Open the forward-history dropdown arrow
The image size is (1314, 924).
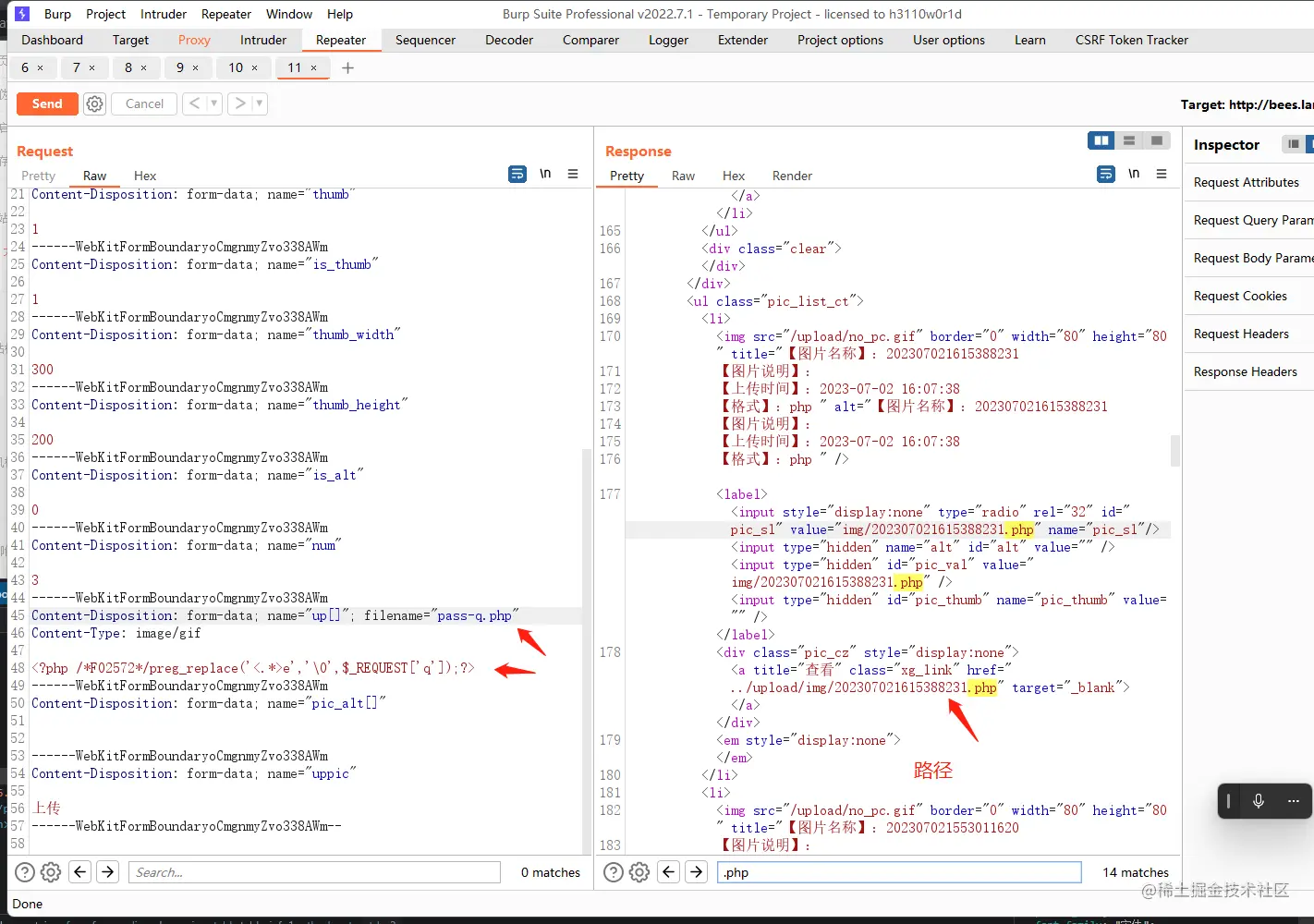click(260, 103)
